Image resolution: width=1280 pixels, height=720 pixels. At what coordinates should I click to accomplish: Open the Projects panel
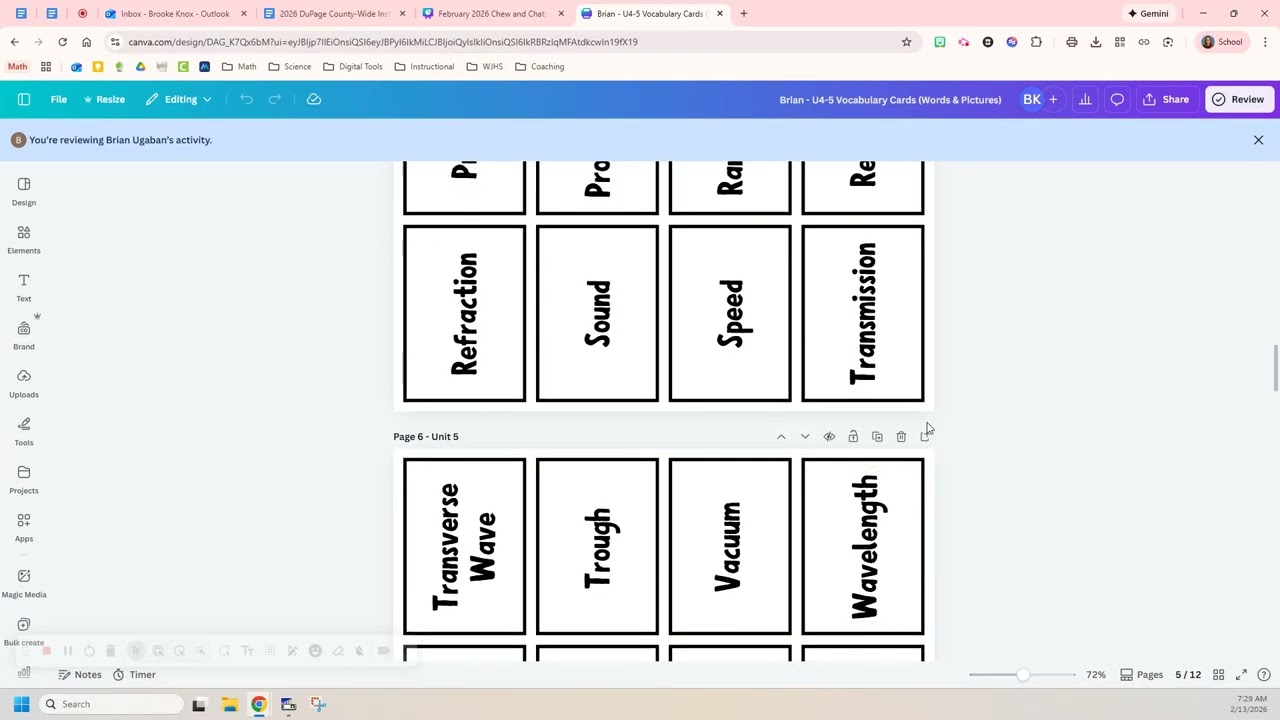click(x=24, y=479)
